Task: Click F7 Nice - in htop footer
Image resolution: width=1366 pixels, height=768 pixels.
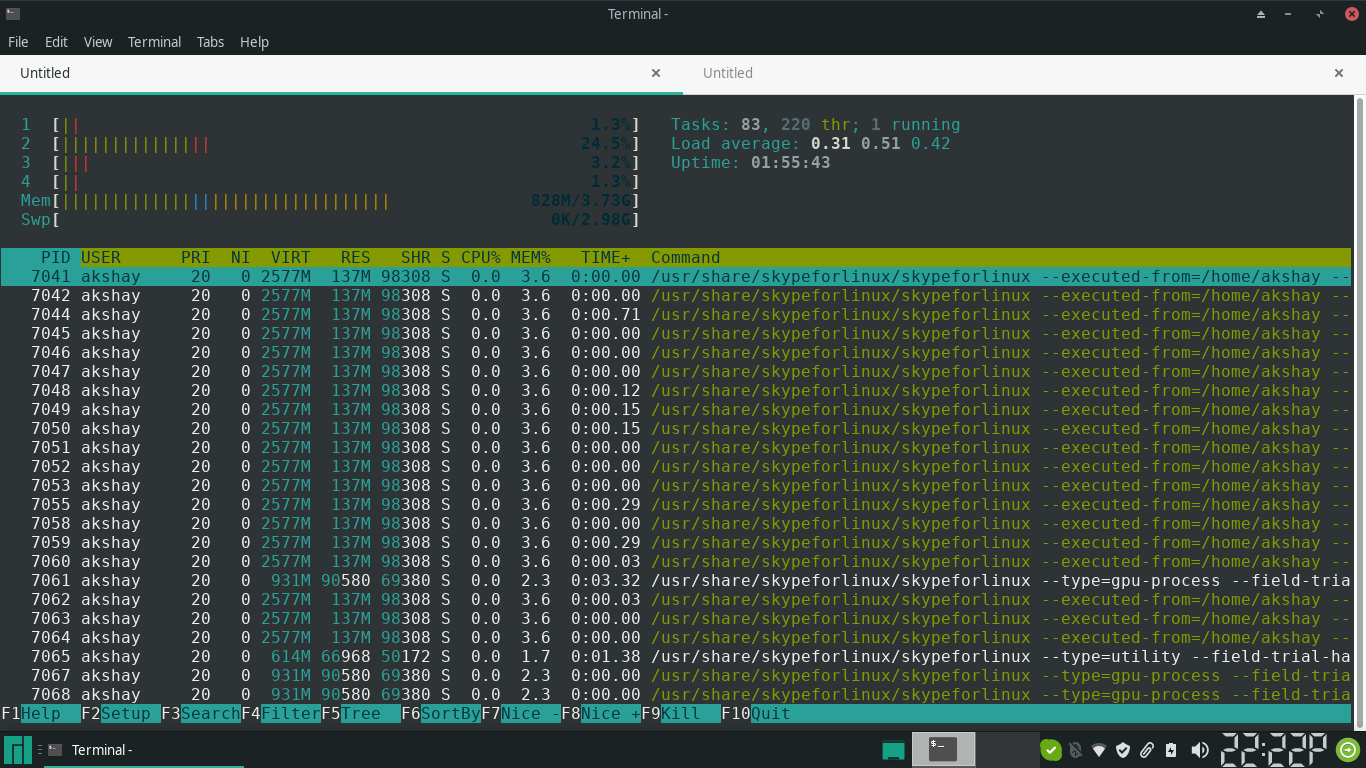Action: coord(521,714)
